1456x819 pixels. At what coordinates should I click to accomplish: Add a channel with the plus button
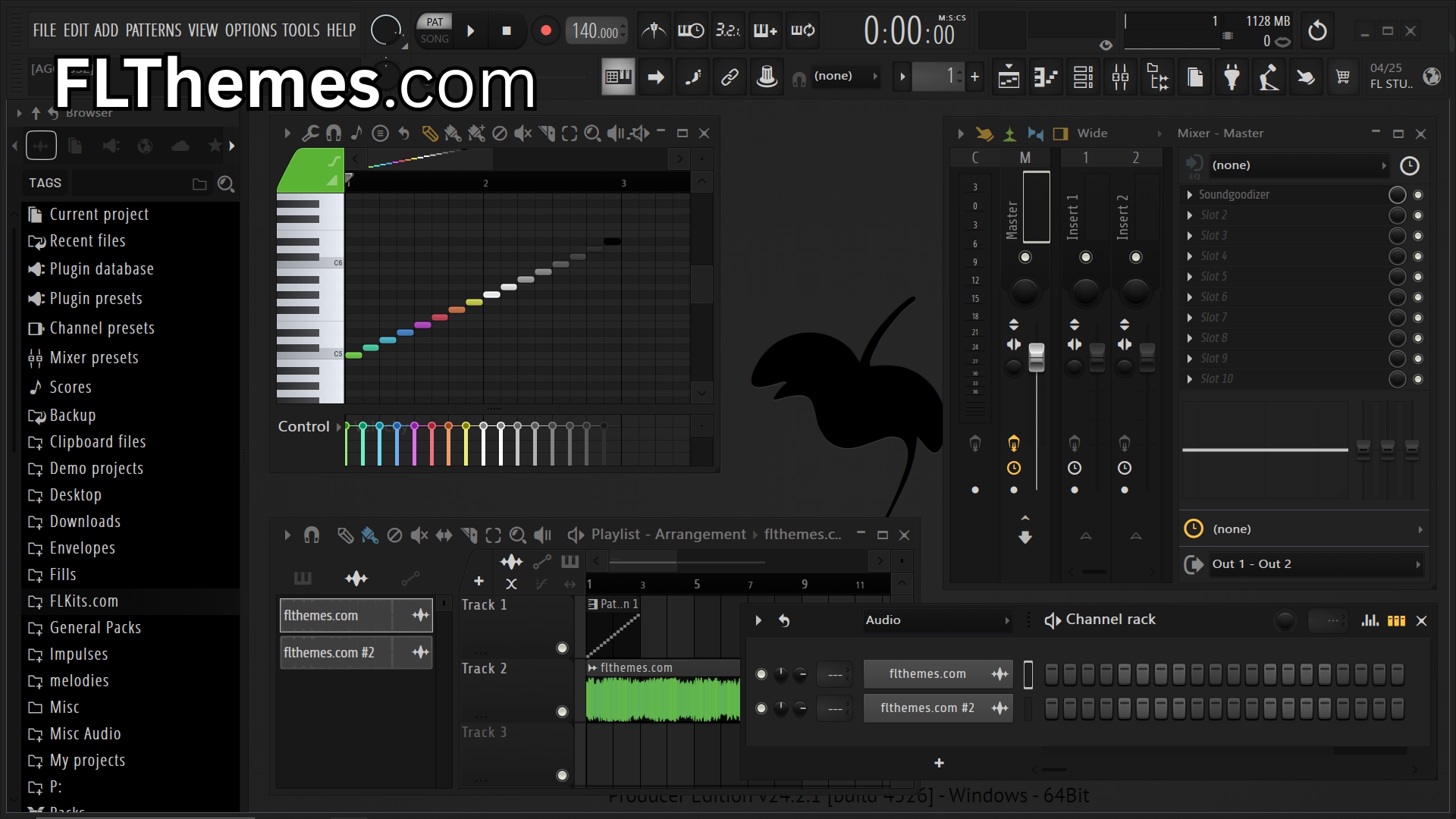939,764
